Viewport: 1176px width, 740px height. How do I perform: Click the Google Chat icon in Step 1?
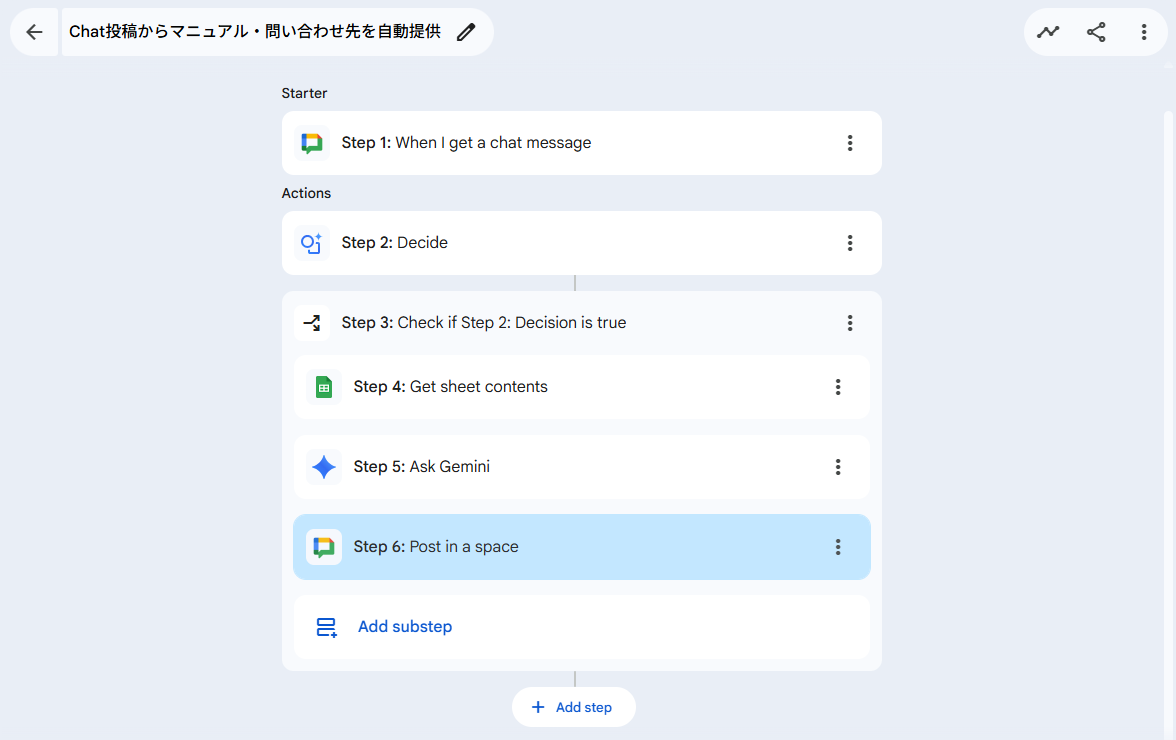coord(312,143)
